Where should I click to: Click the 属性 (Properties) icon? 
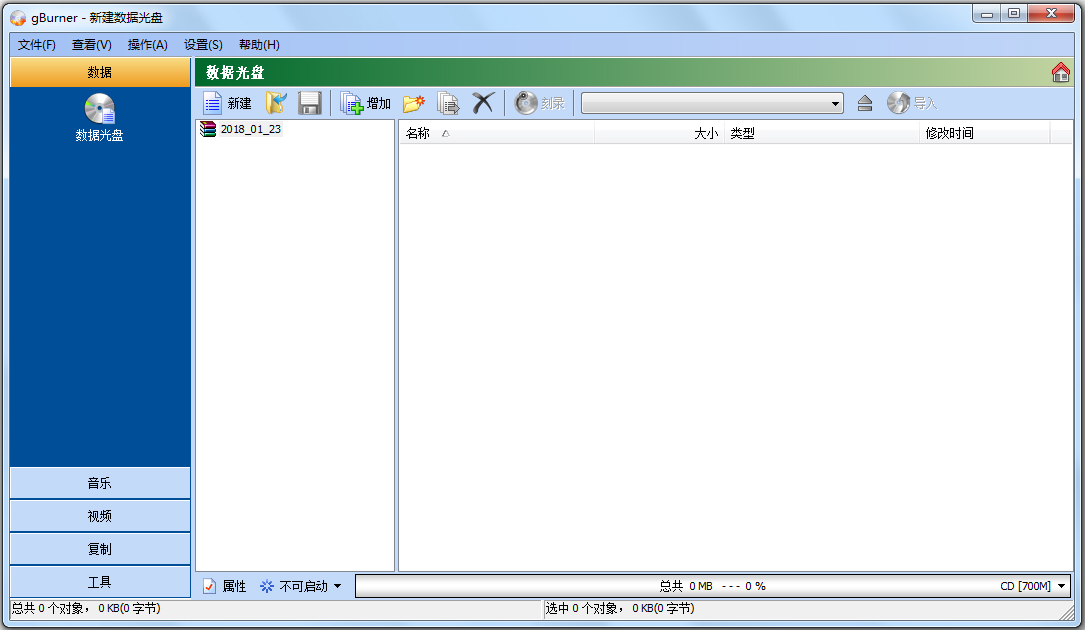coord(210,586)
